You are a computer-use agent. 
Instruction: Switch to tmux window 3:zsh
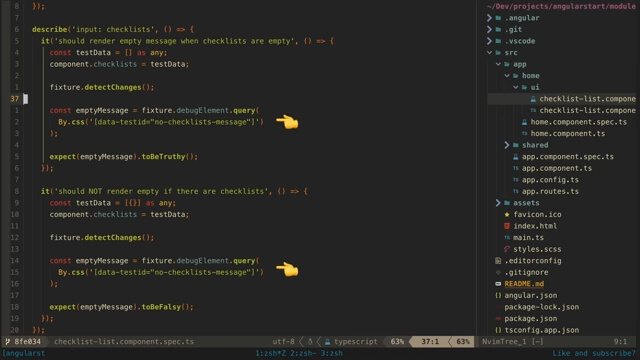(x=331, y=353)
